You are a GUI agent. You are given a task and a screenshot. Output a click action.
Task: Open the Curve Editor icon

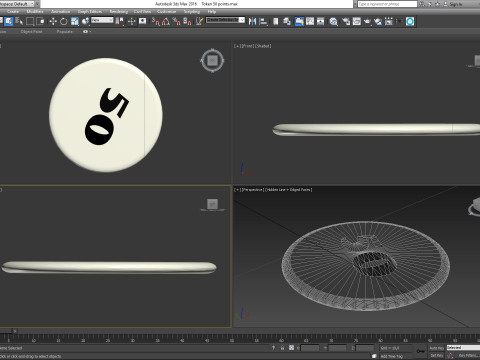[x=310, y=22]
